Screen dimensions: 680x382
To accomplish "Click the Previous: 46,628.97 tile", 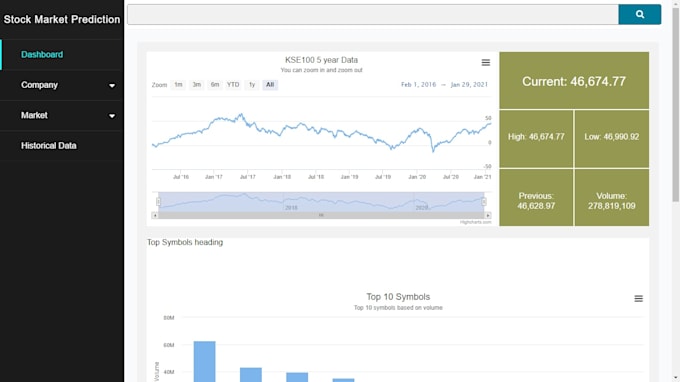I will point(536,198).
